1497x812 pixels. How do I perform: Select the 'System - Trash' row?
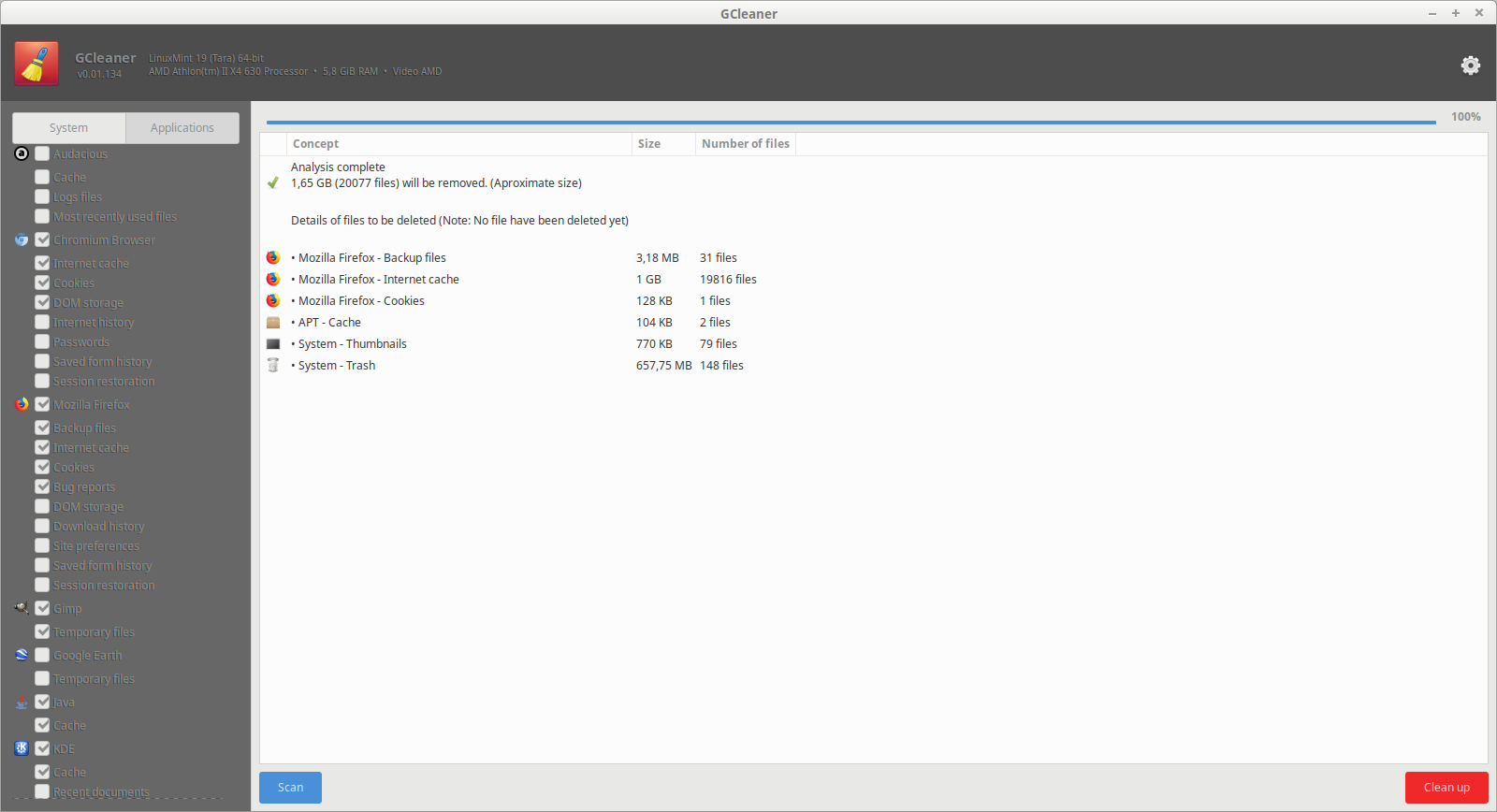tap(873, 365)
